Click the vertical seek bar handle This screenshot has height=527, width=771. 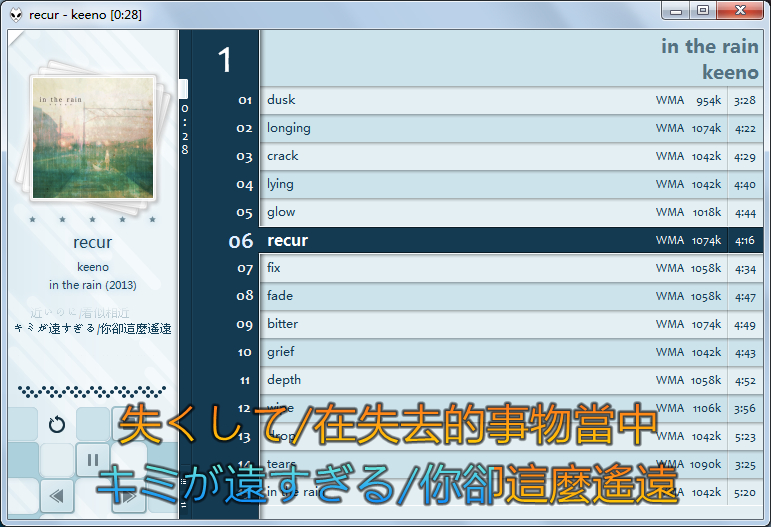pos(184,88)
